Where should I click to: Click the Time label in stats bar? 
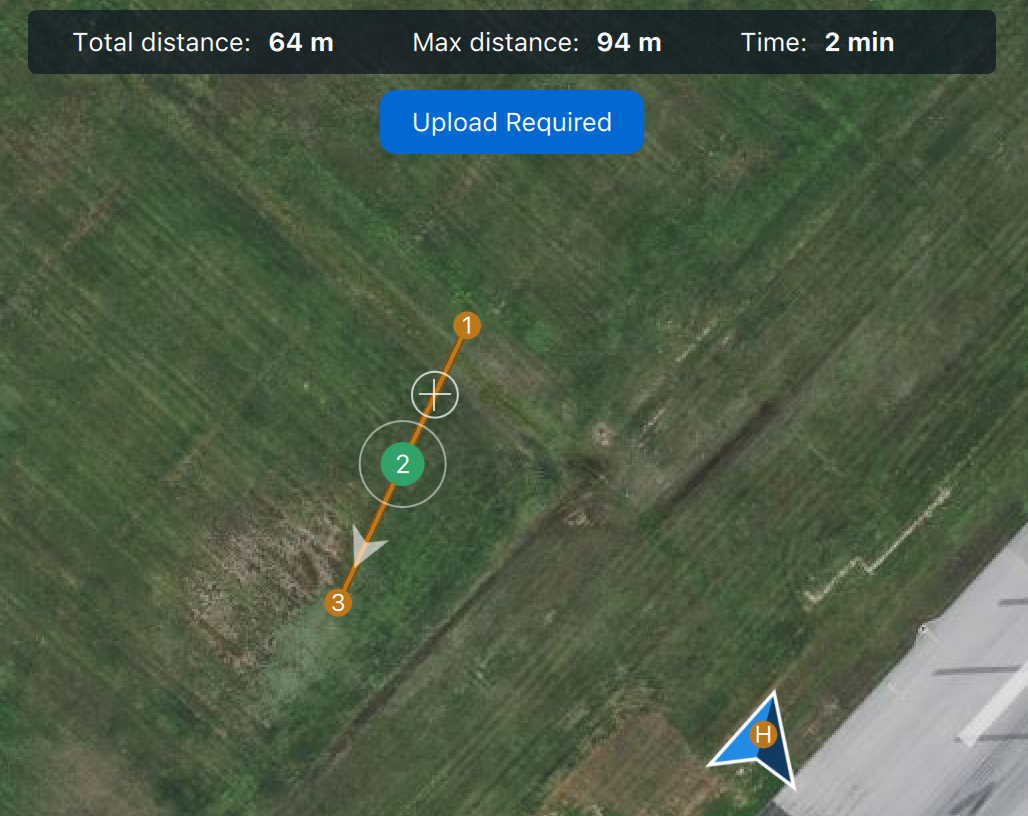pos(774,43)
